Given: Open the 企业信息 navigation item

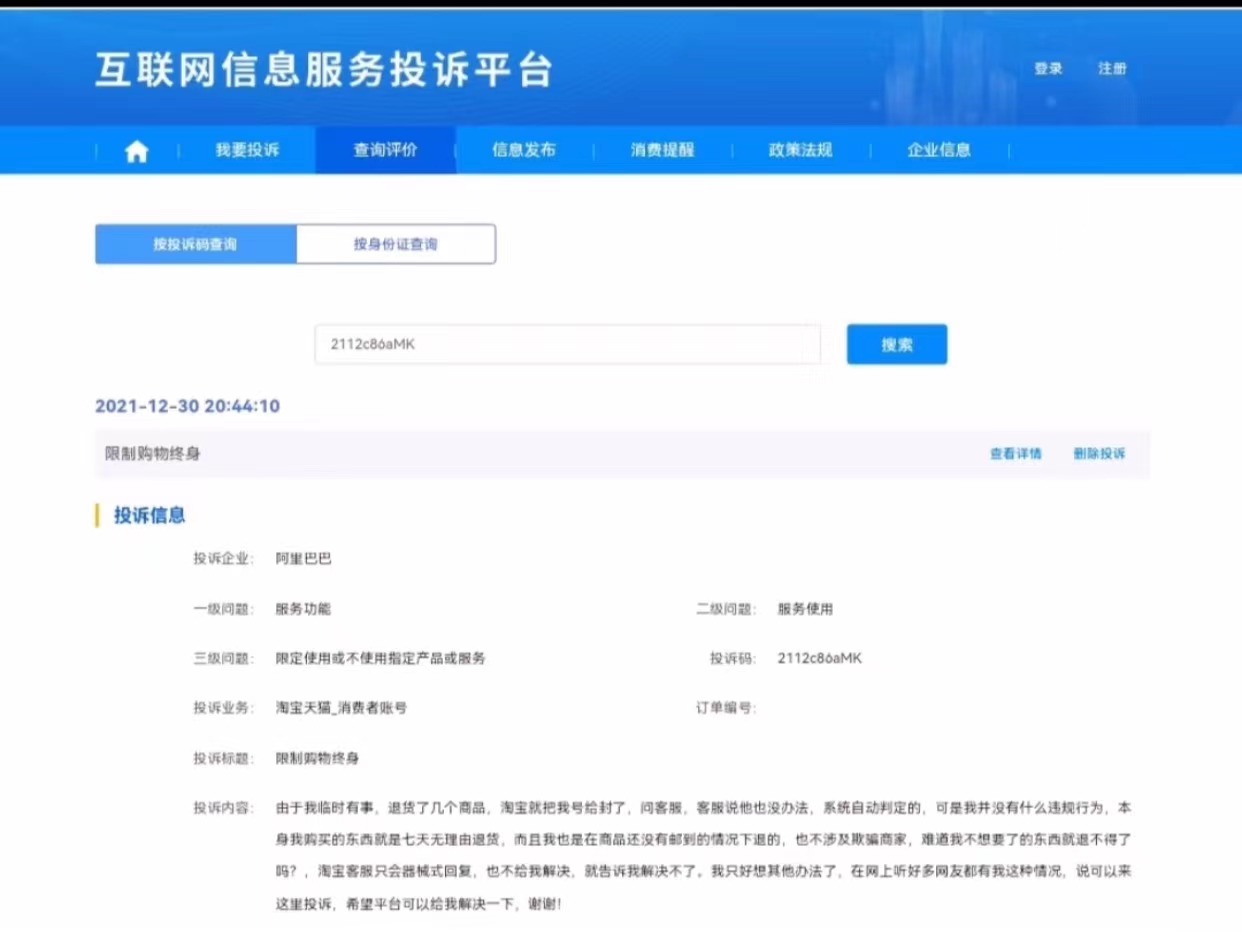Looking at the screenshot, I should coord(938,151).
